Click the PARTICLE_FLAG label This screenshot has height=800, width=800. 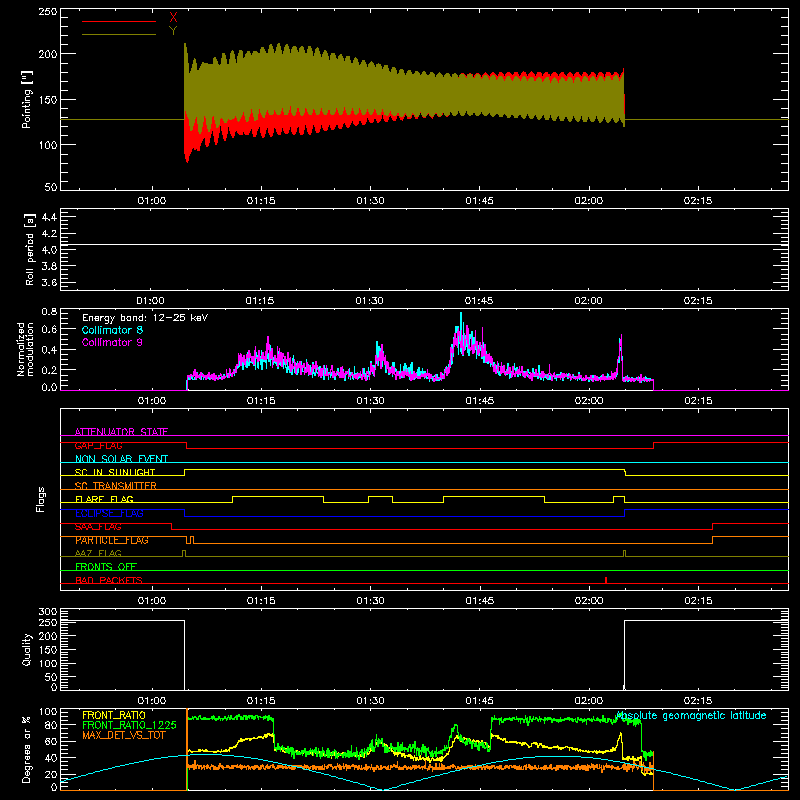112,540
